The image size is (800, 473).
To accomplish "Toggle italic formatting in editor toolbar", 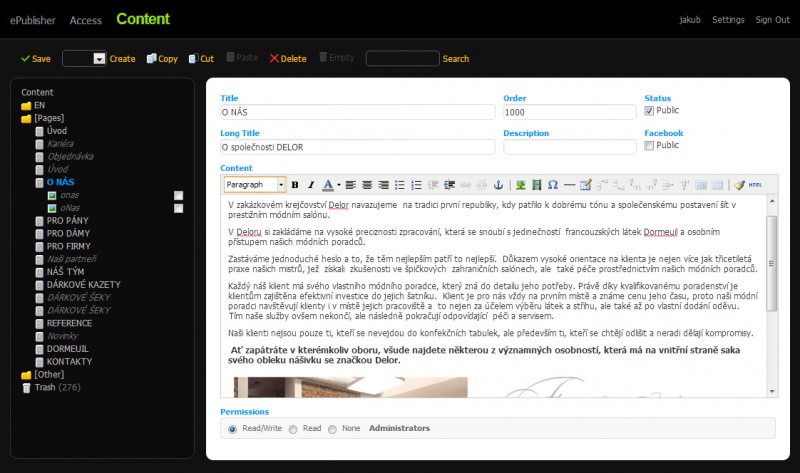I will click(x=311, y=185).
